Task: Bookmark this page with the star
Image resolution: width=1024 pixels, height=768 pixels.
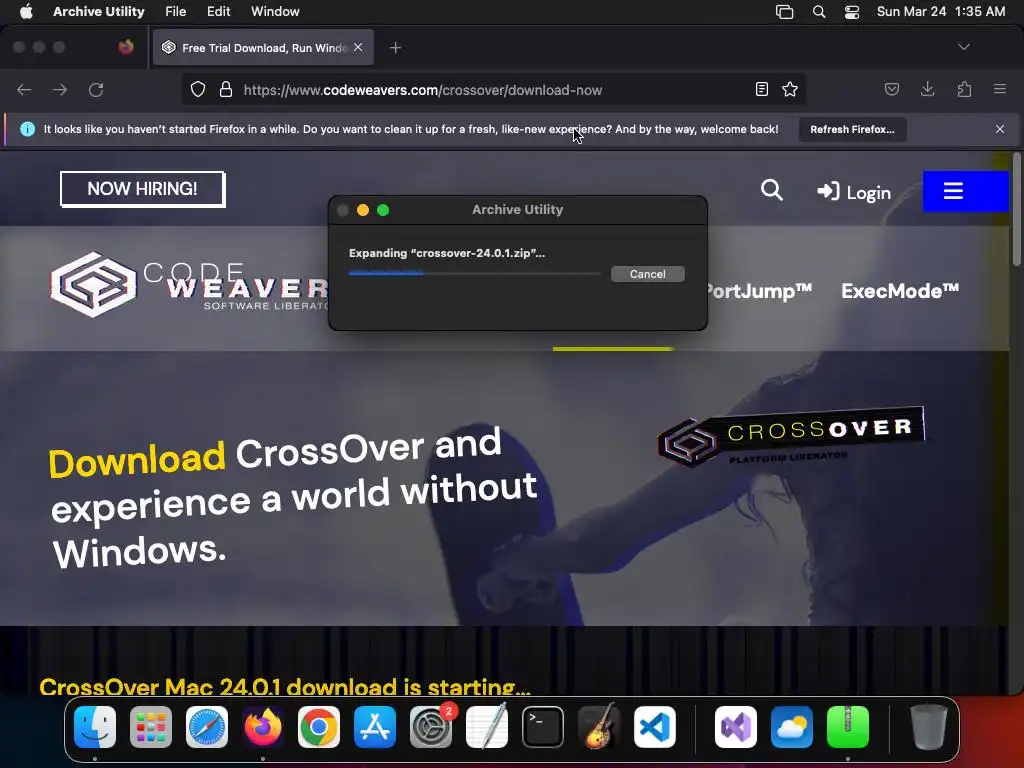Action: pyautogui.click(x=790, y=89)
